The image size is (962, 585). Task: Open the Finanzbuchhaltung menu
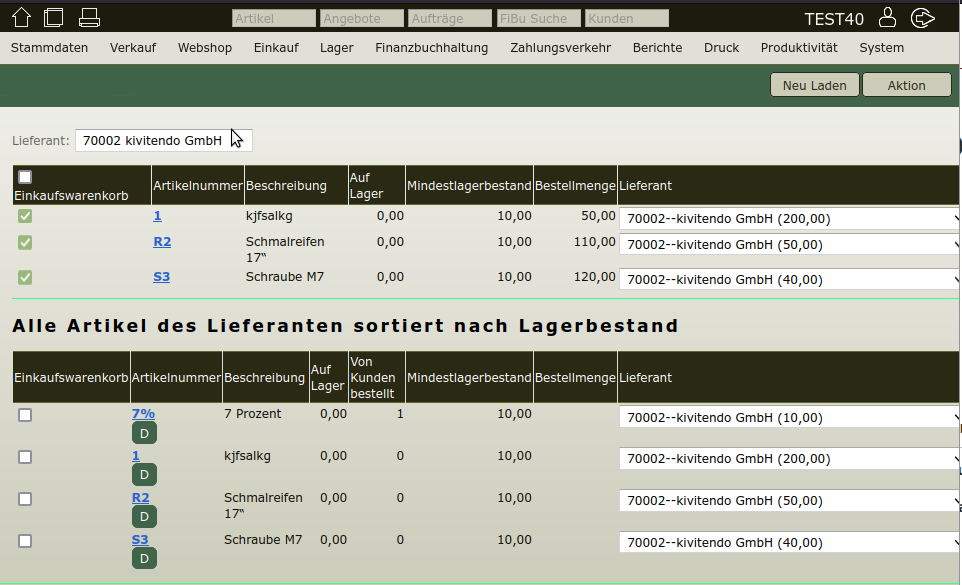coord(431,47)
